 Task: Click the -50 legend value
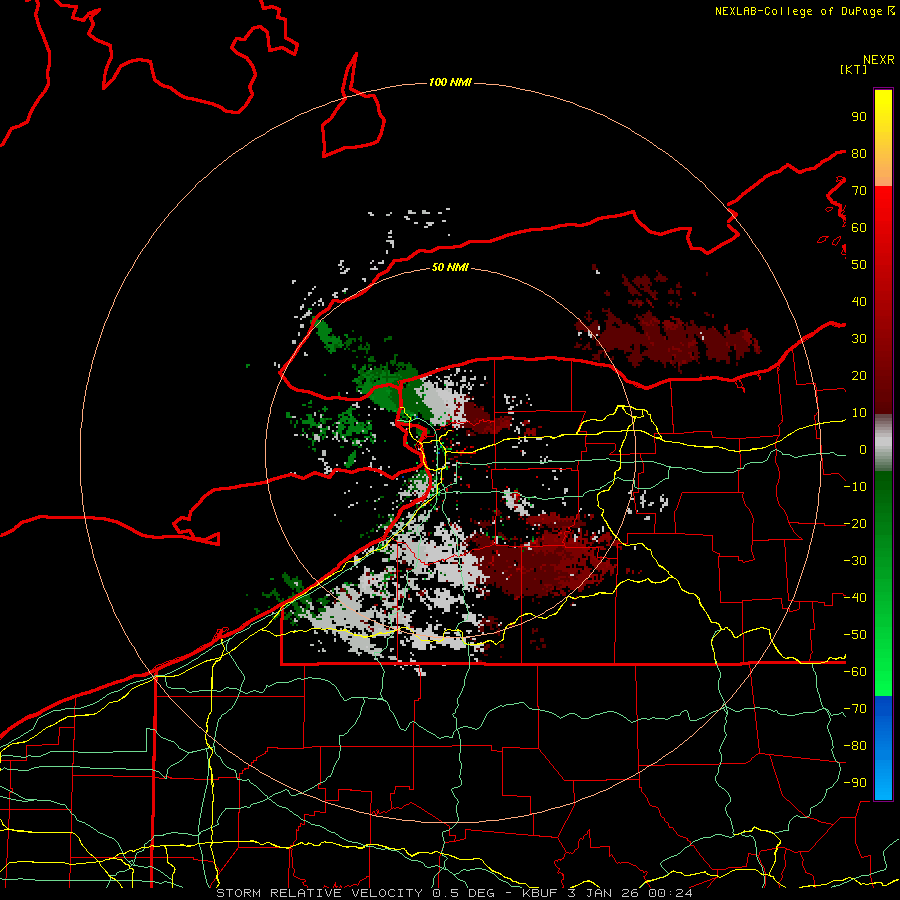(855, 635)
